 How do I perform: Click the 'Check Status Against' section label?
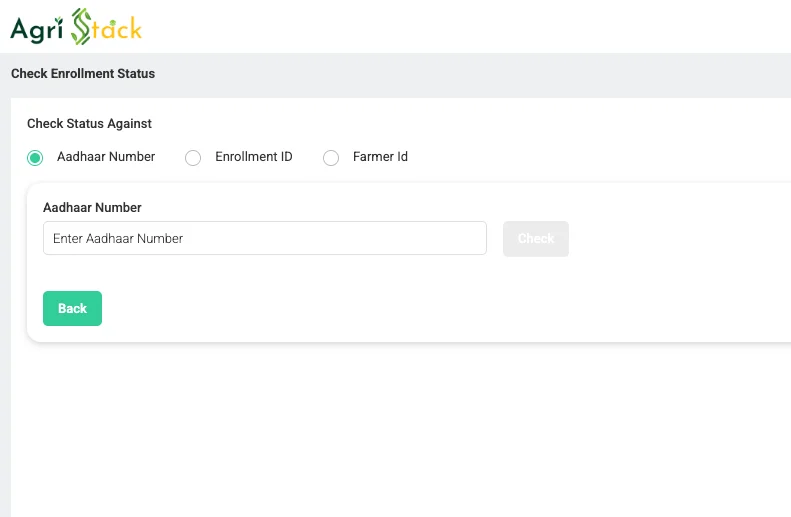click(x=89, y=124)
